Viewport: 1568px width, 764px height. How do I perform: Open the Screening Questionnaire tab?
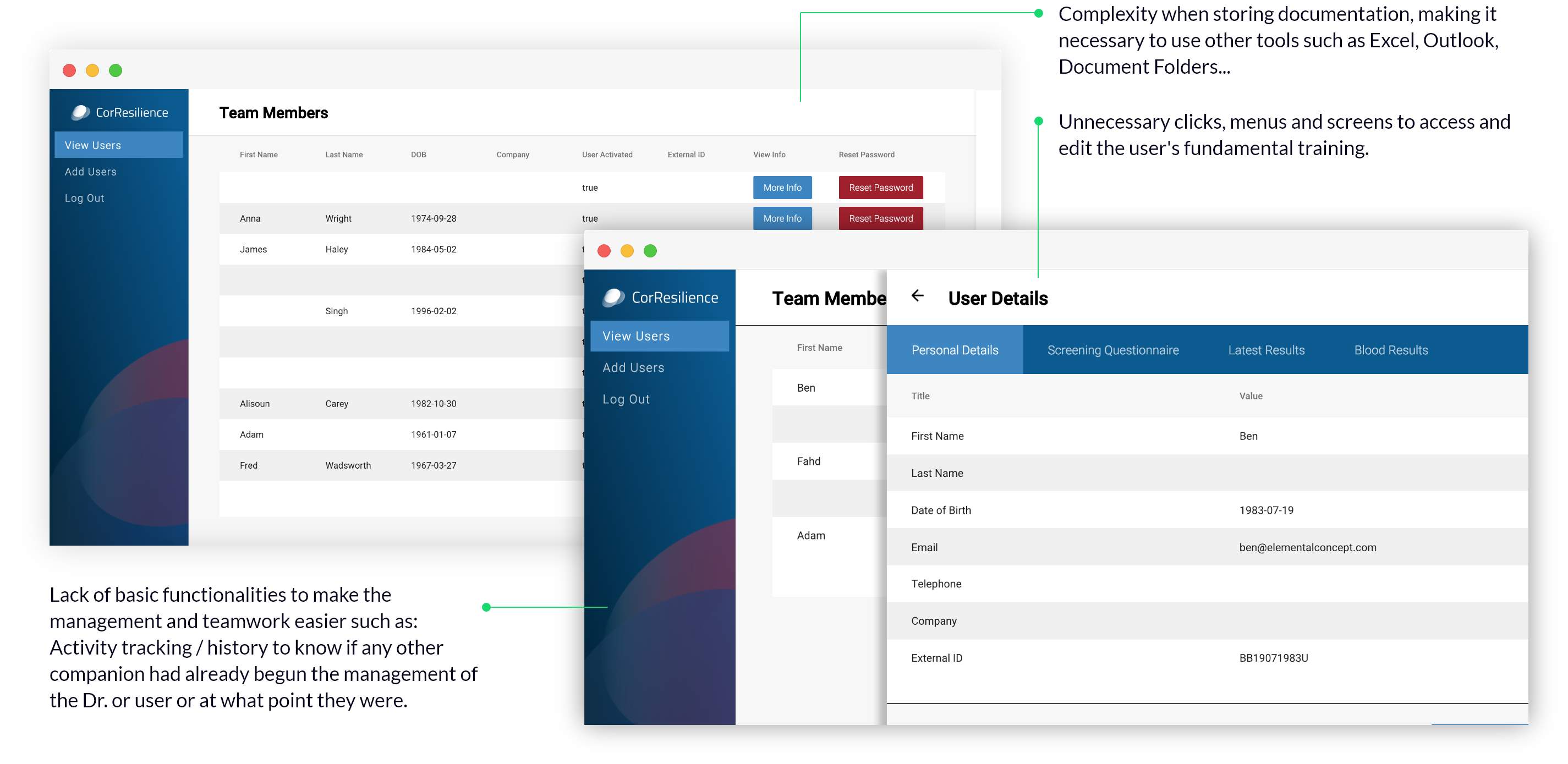1112,350
